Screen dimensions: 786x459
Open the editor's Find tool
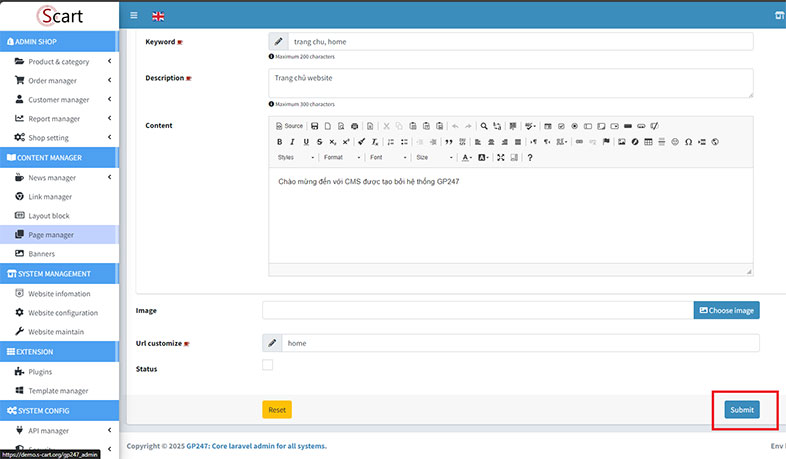click(484, 126)
